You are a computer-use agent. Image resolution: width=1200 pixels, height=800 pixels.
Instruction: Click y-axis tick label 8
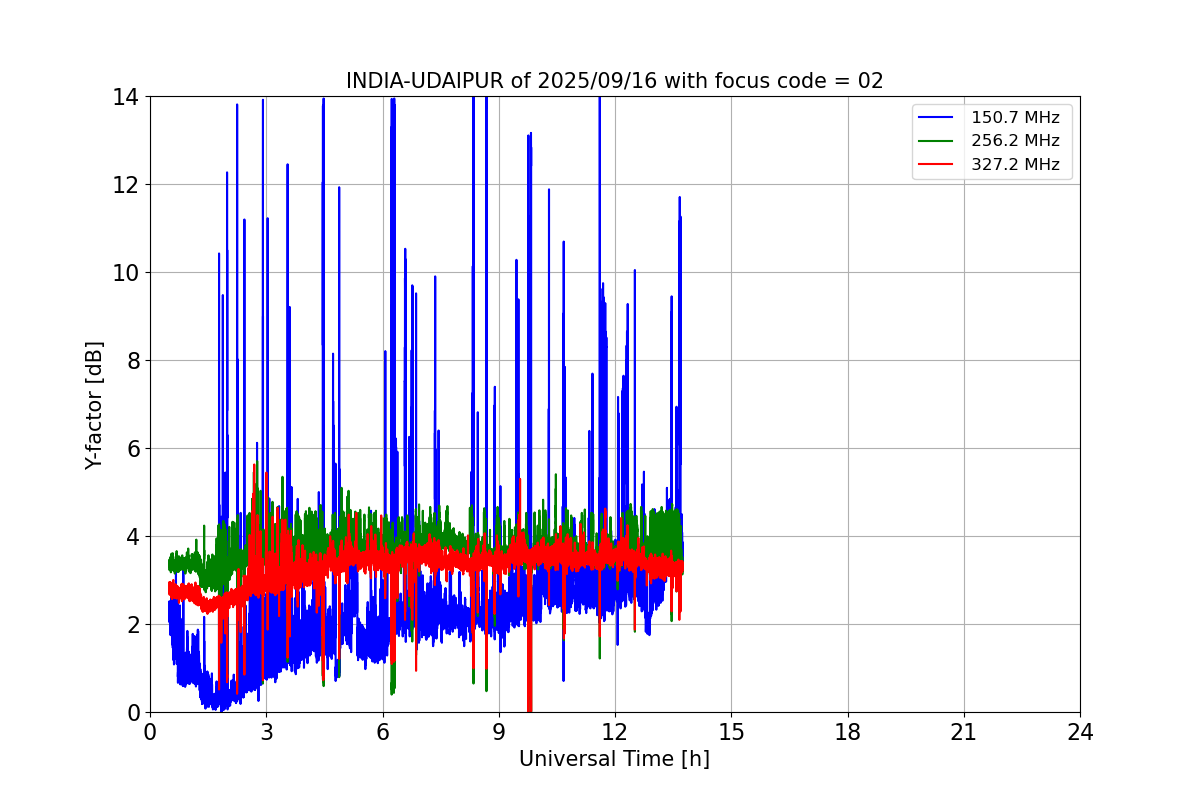131,361
